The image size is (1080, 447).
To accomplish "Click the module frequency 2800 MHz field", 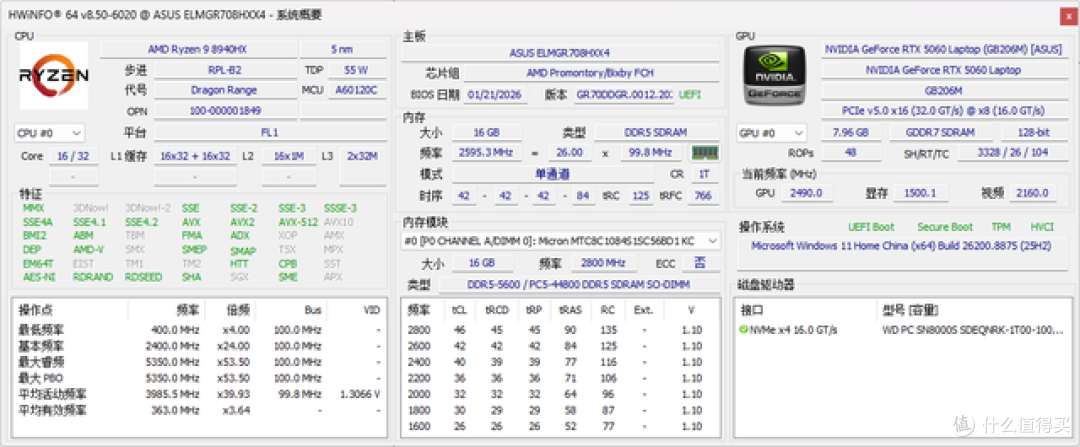I will point(602,263).
